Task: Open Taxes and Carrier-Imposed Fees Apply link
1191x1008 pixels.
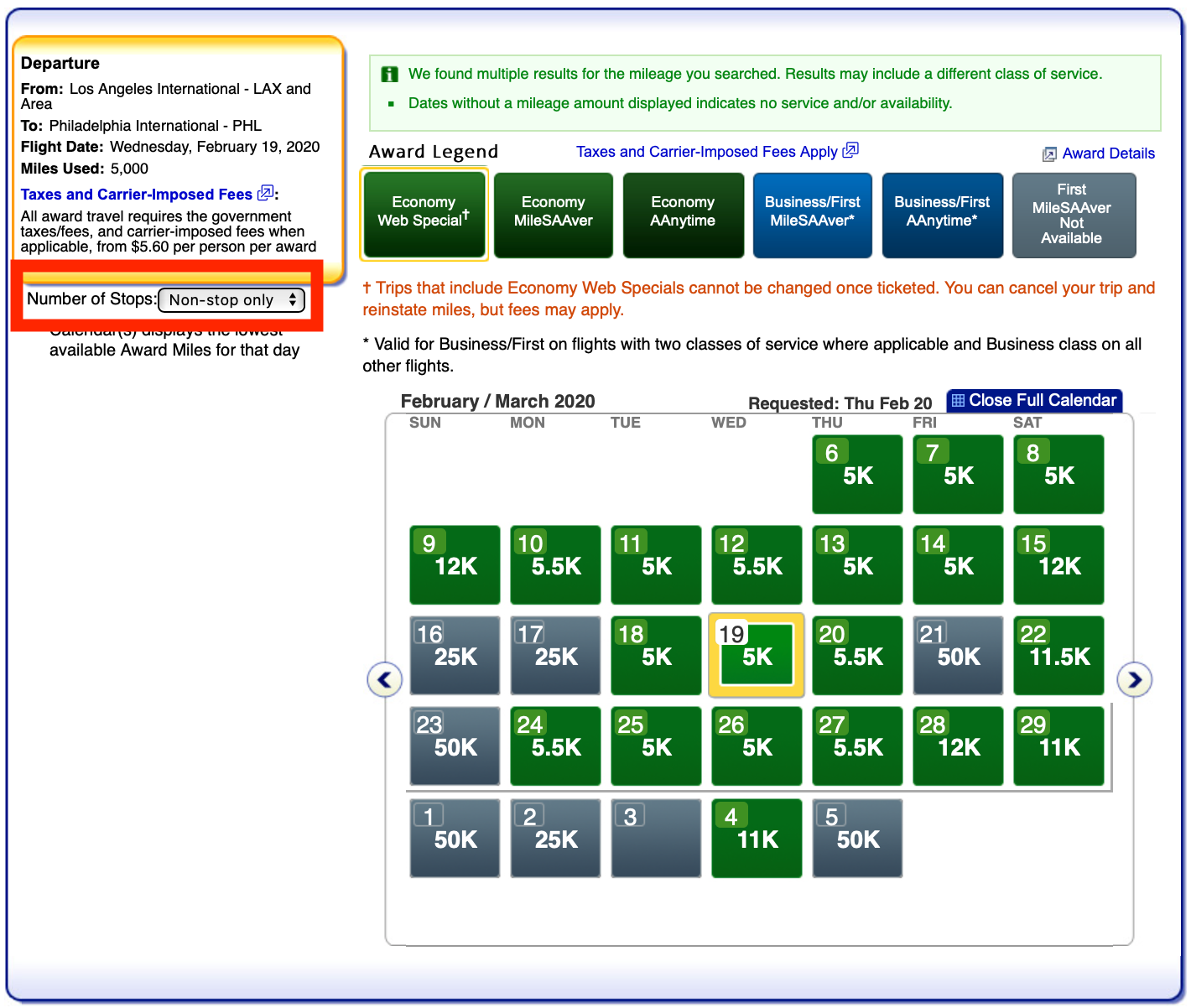Action: 706,152
